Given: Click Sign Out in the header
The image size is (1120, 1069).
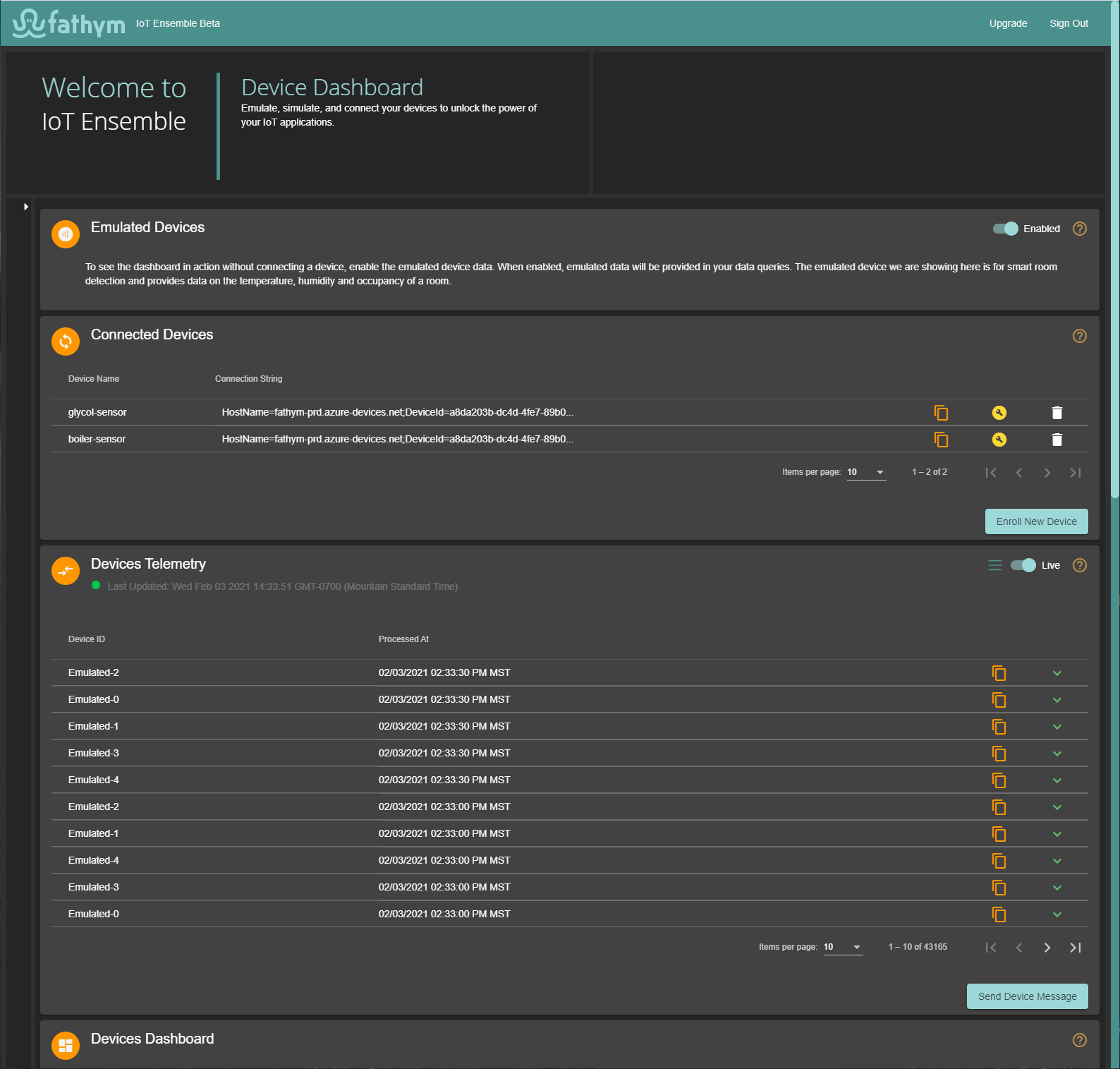Looking at the screenshot, I should [1069, 23].
